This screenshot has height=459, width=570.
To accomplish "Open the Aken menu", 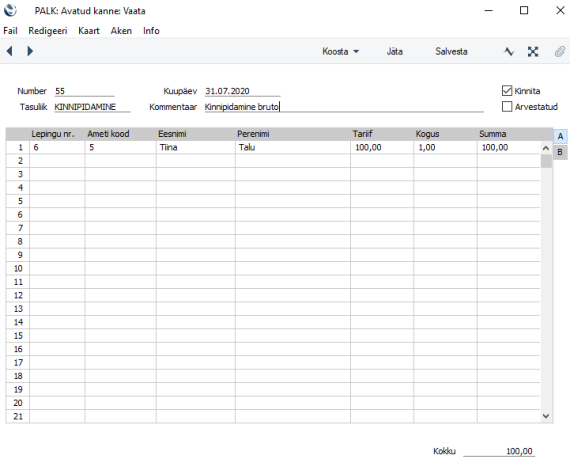I will (x=121, y=31).
